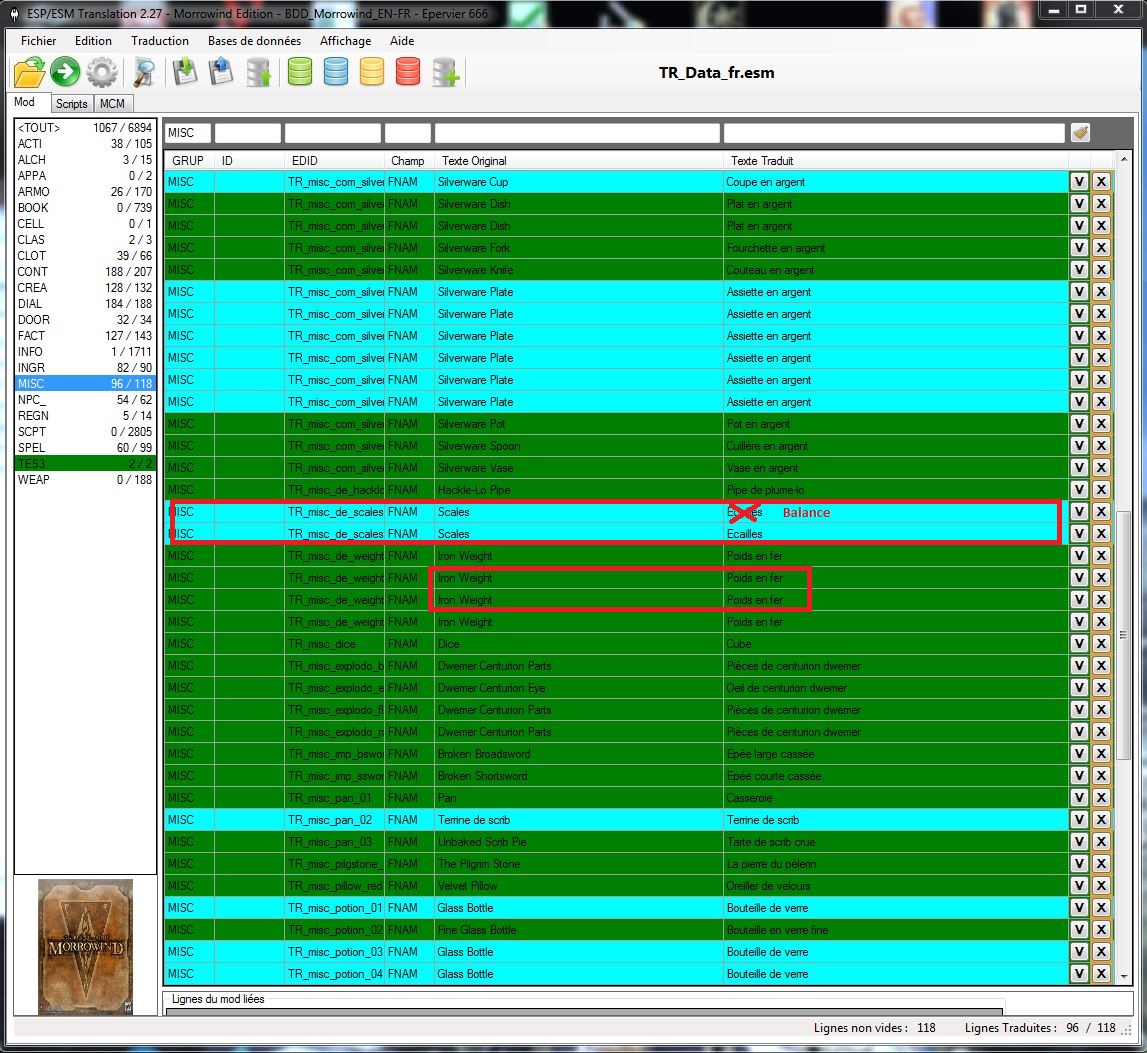The width and height of the screenshot is (1147, 1053).
Task: Click the open folder icon in toolbar
Action: [30, 72]
